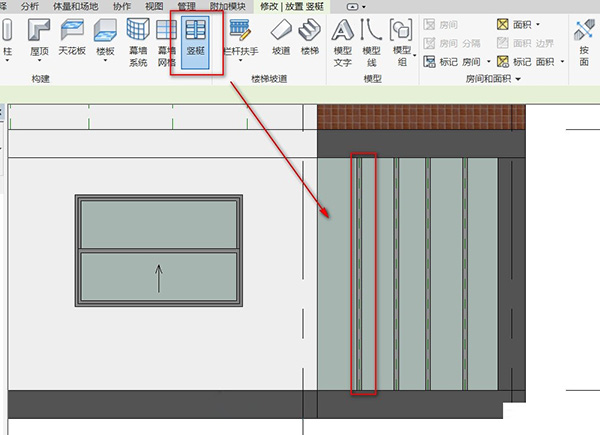Viewport: 600px width, 435px height.
Task: Select the 坡道 (Ramp) tool
Action: [x=281, y=37]
